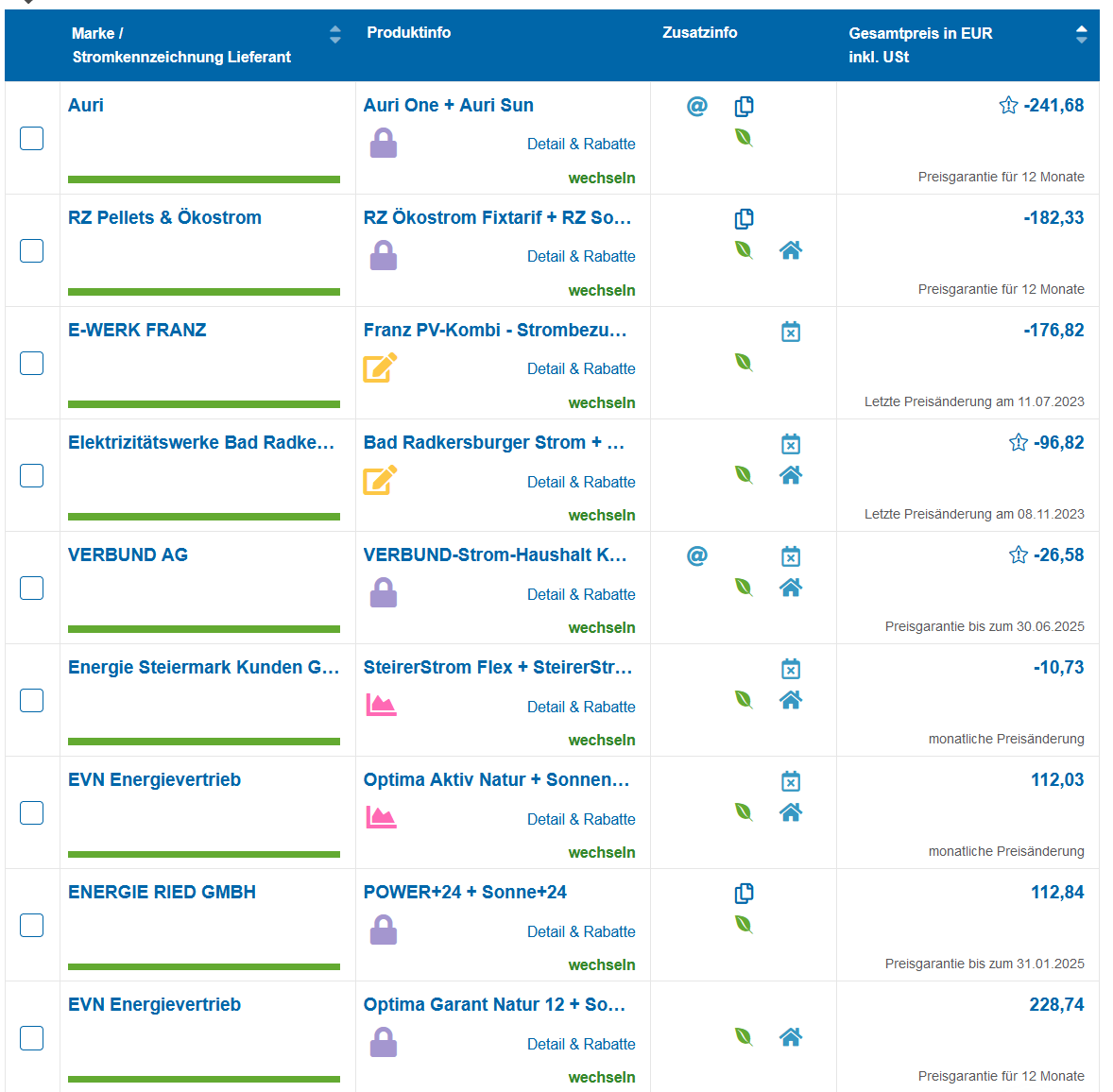
Task: Sort by Marke / Stromkennzeichnung Lieferant arrows
Action: [x=335, y=34]
